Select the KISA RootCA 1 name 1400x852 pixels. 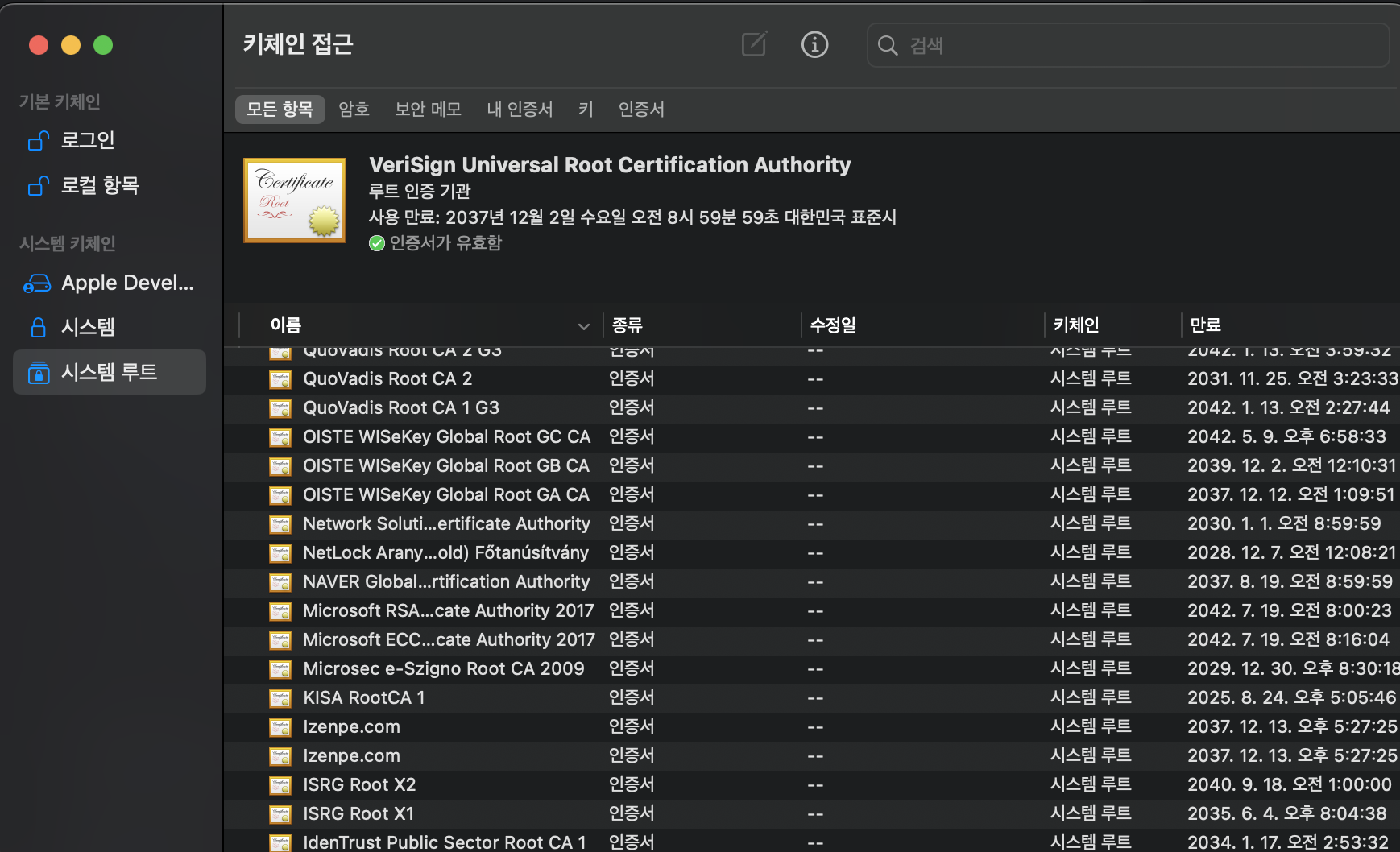[364, 697]
